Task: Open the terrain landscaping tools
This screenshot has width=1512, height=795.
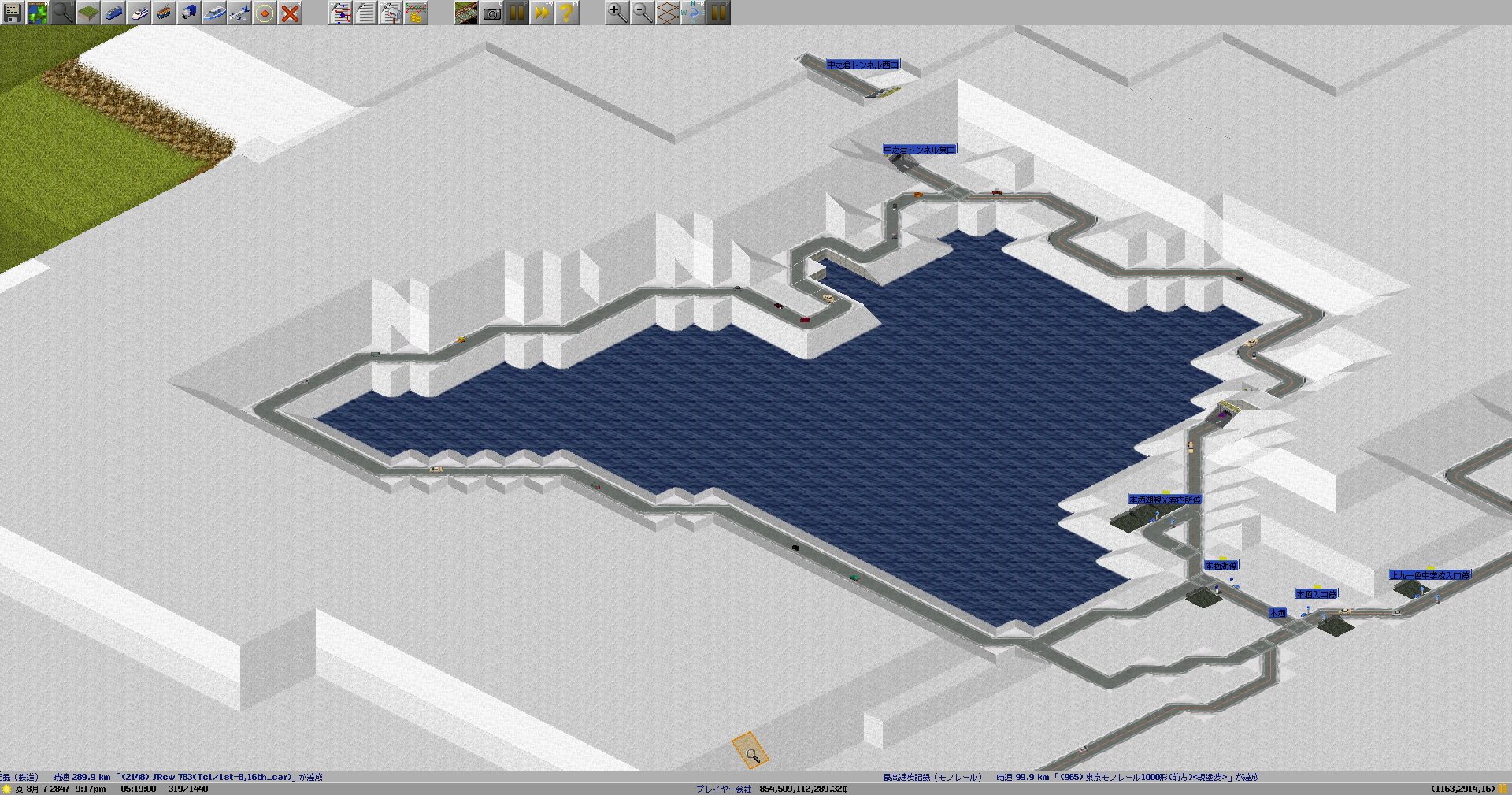Action: [88, 13]
